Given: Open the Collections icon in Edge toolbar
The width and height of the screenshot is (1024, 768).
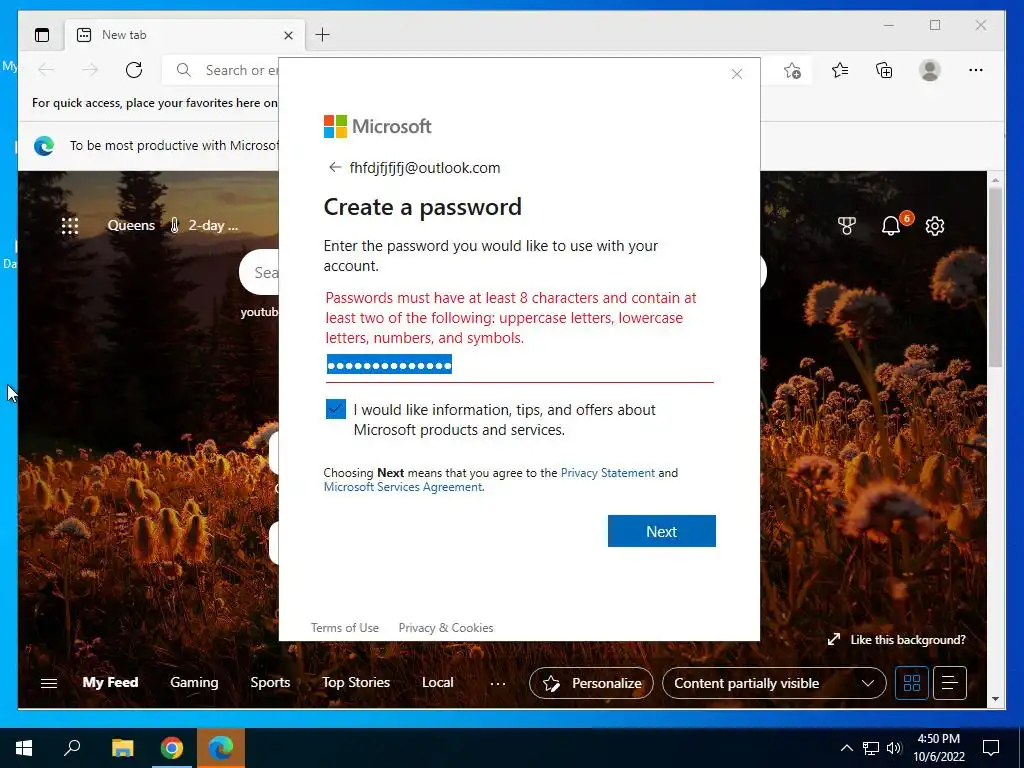Looking at the screenshot, I should click(884, 70).
